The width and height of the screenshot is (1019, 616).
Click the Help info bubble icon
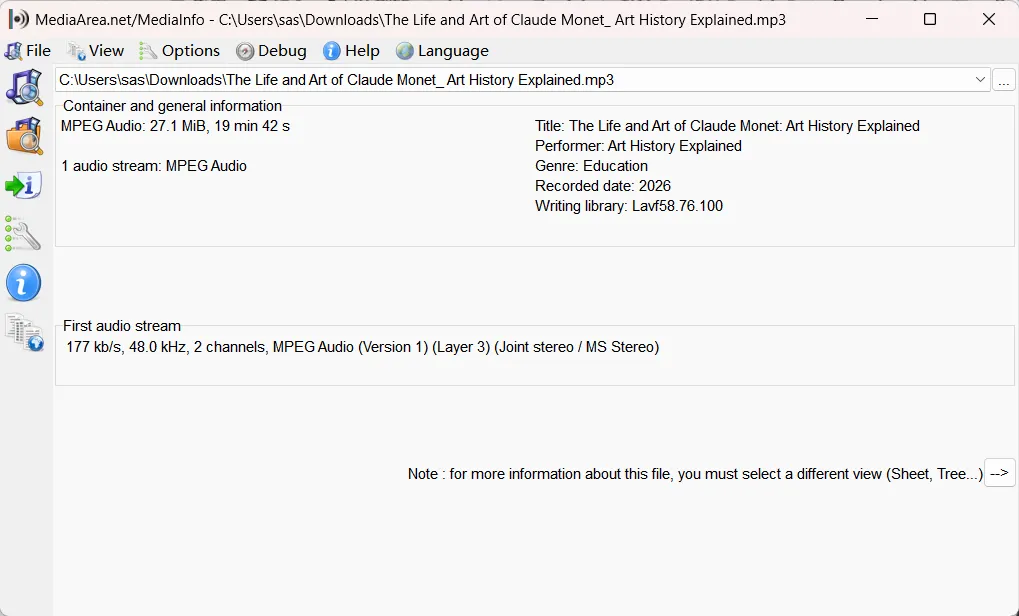pyautogui.click(x=331, y=50)
